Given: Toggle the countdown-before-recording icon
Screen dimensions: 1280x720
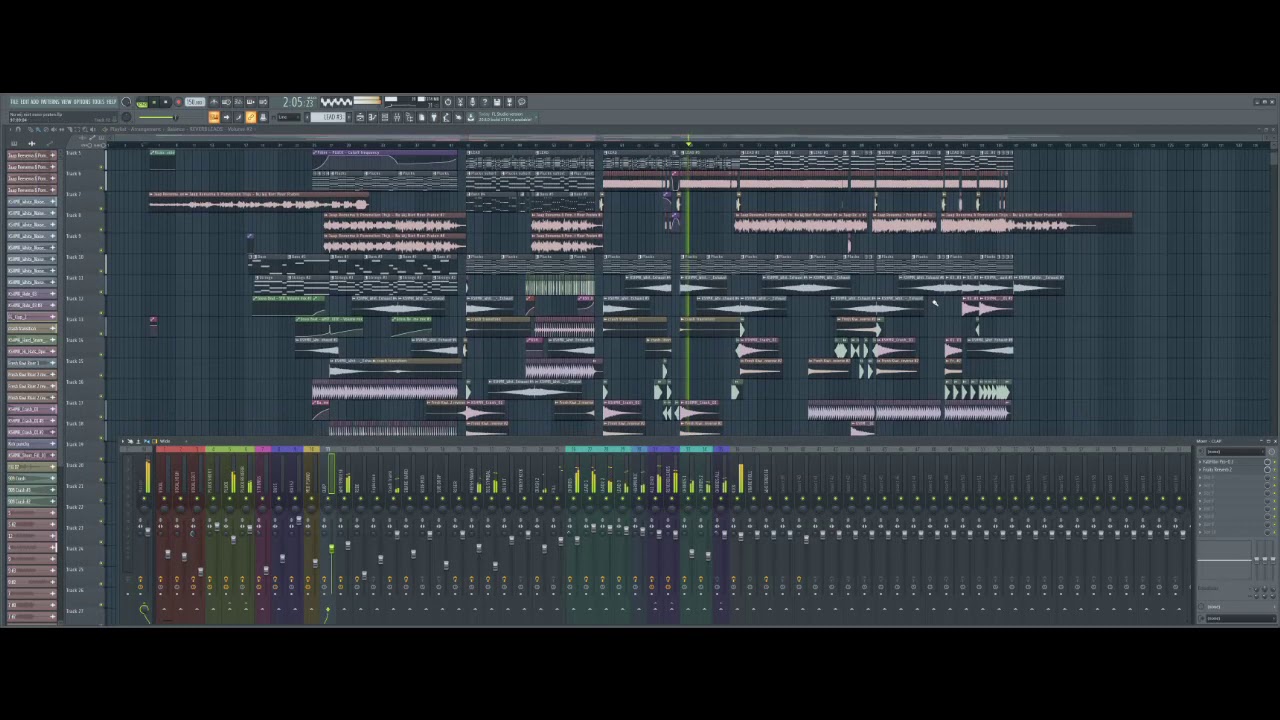Looking at the screenshot, I should point(239,102).
